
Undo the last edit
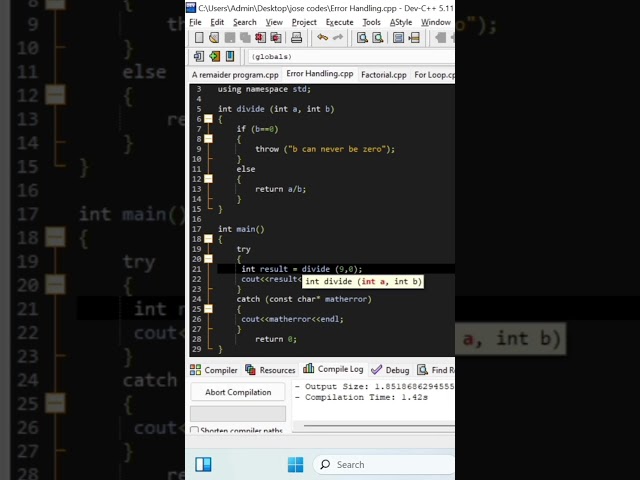(322, 38)
